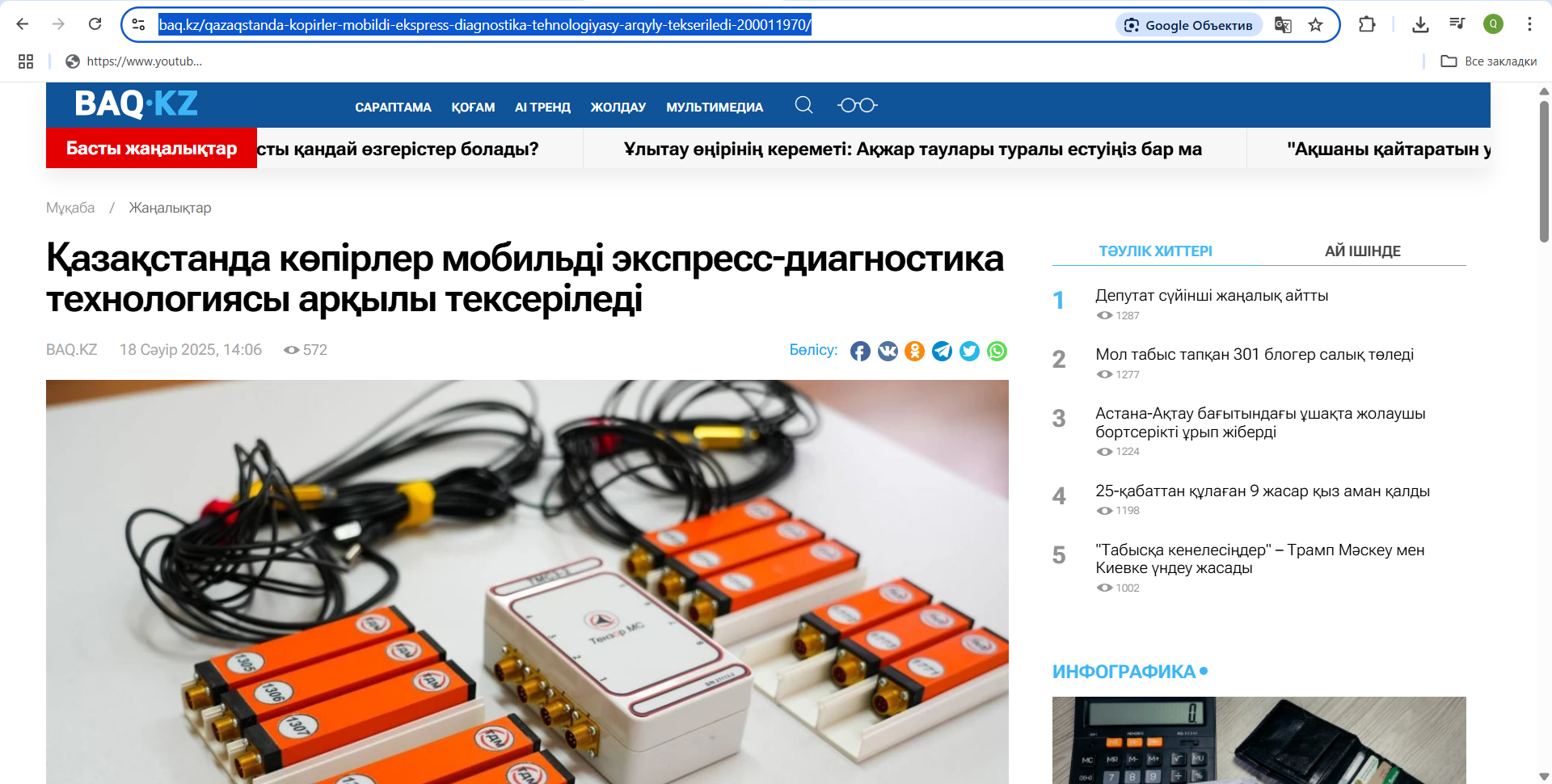
Task: Open Депутат сүйінші жаңалық айтты article
Action: tap(1212, 296)
